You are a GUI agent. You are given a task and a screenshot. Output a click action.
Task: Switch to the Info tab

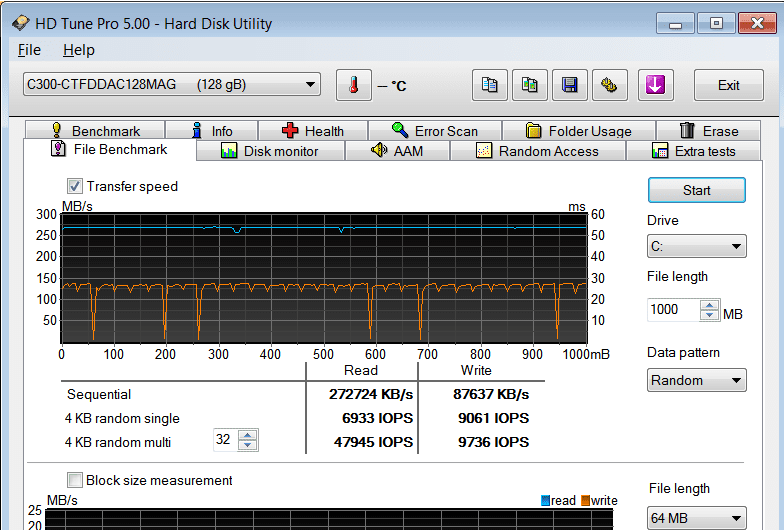[x=212, y=130]
